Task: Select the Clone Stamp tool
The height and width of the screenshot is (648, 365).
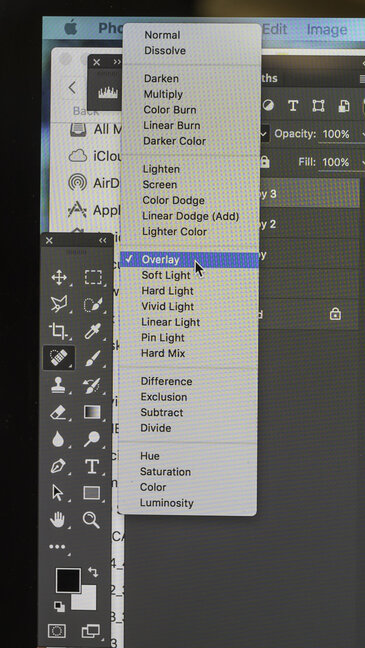Action: (x=58, y=385)
